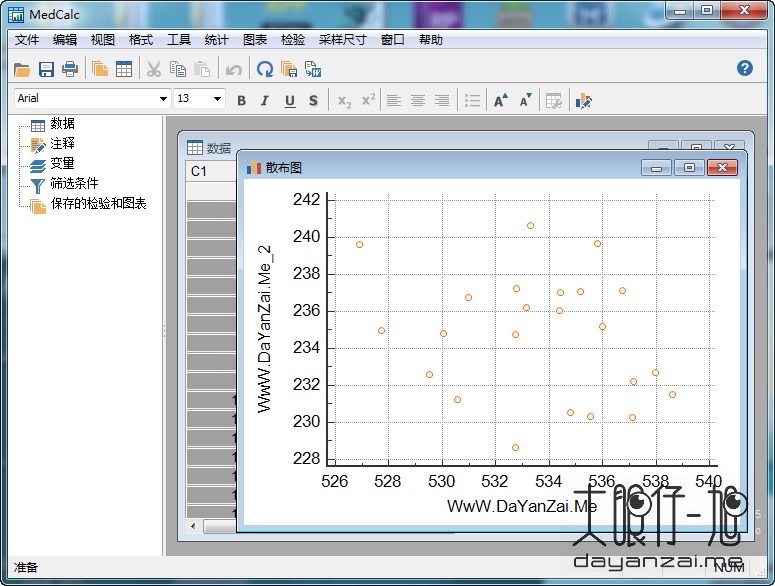Click the MedCalc application icon in title bar

16,14
